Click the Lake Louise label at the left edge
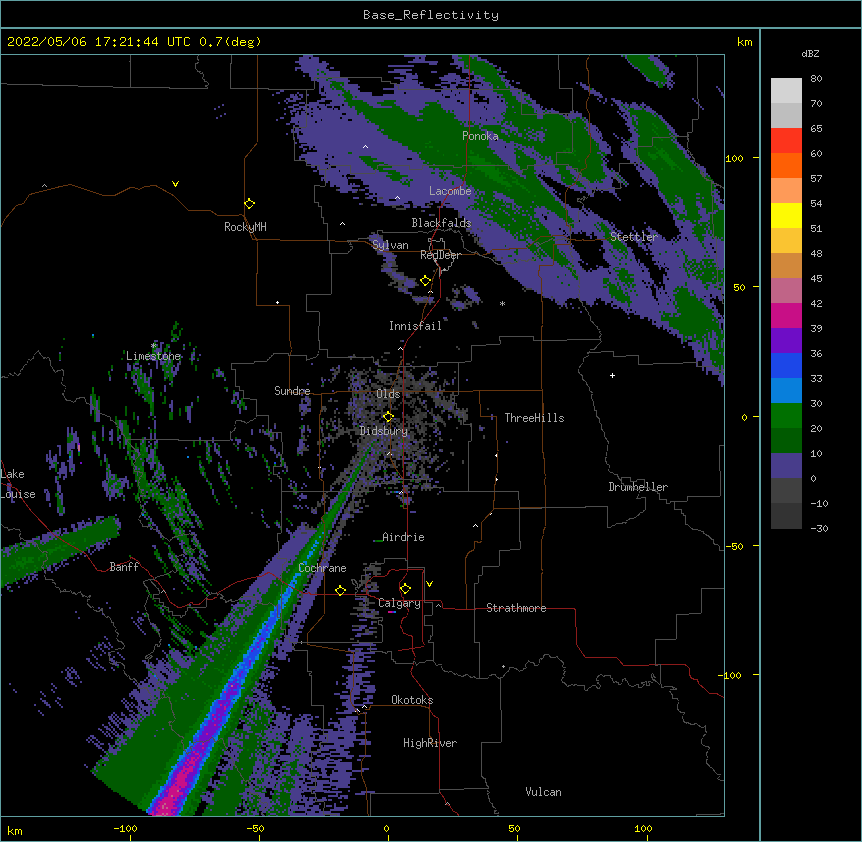862x842 pixels. tap(18, 484)
